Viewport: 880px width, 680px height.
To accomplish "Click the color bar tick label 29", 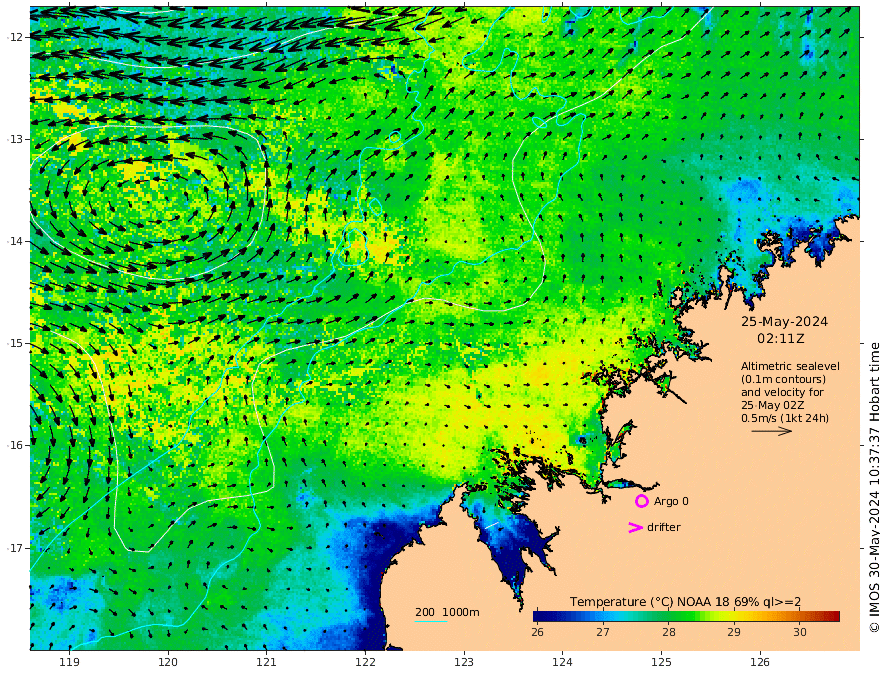I will click(734, 632).
